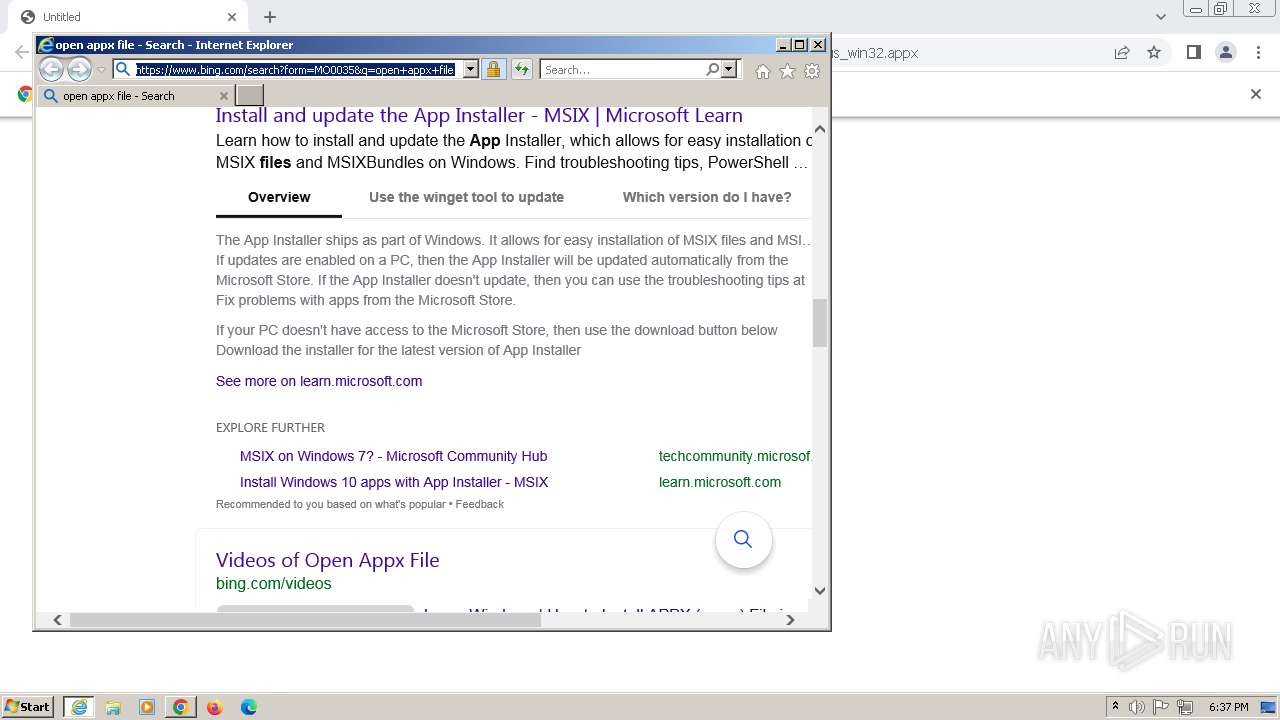Open File Explorer from taskbar
Screen dimensions: 1280x720
(x=113, y=707)
